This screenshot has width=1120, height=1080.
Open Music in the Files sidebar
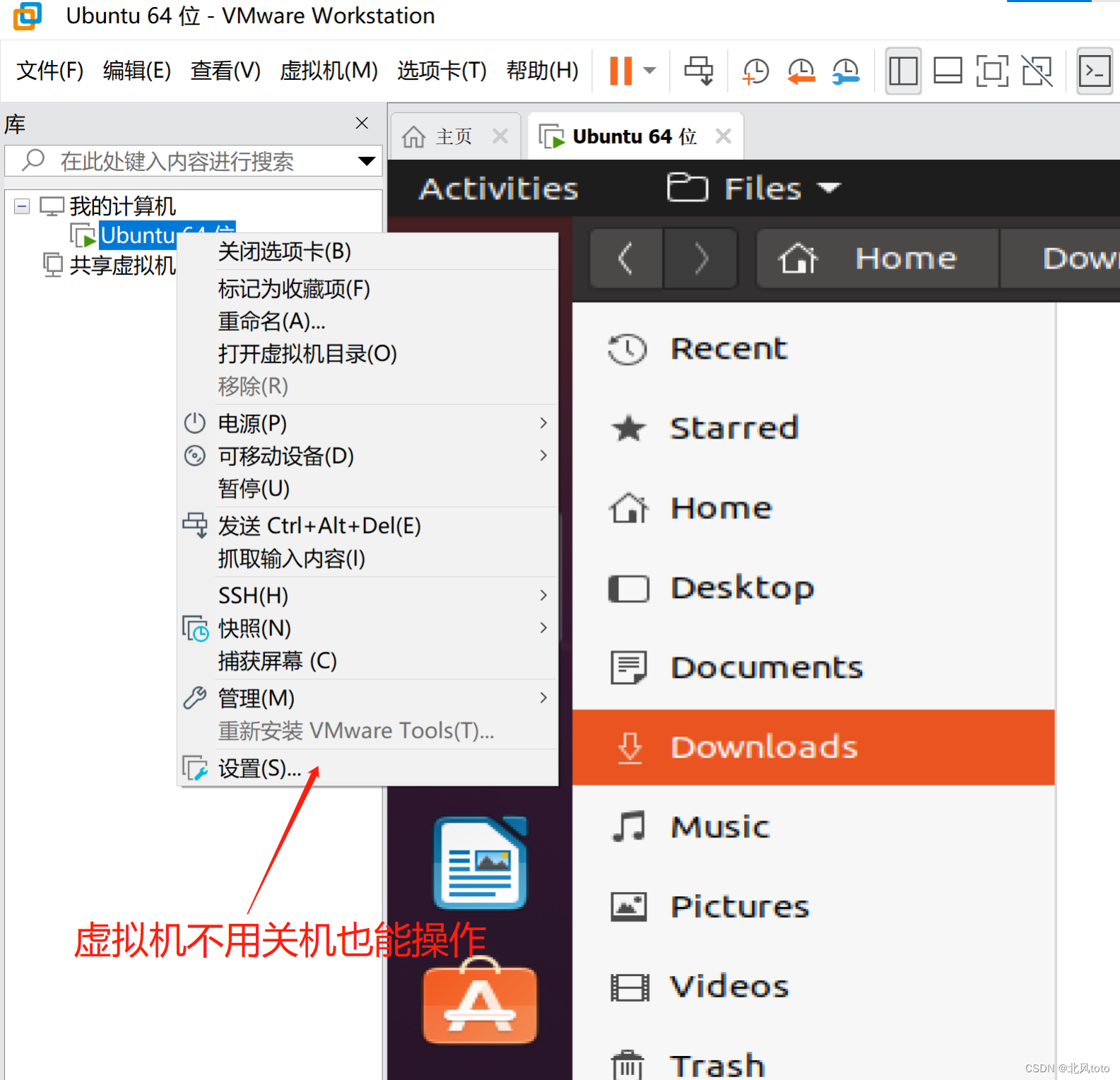click(x=813, y=827)
